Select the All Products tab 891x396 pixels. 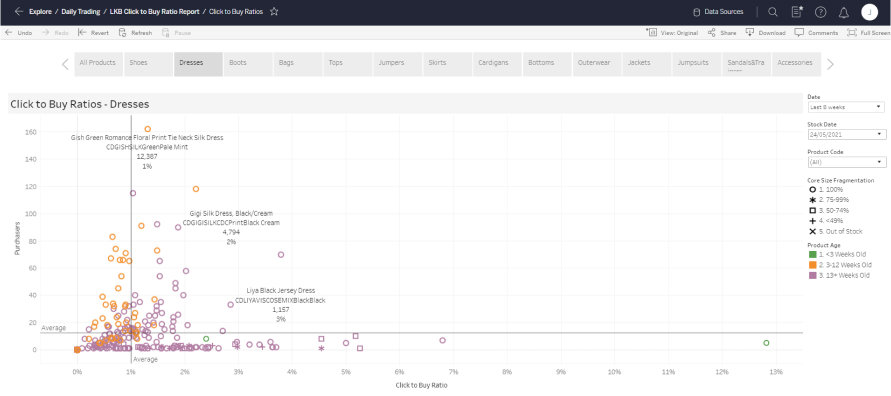click(x=99, y=64)
